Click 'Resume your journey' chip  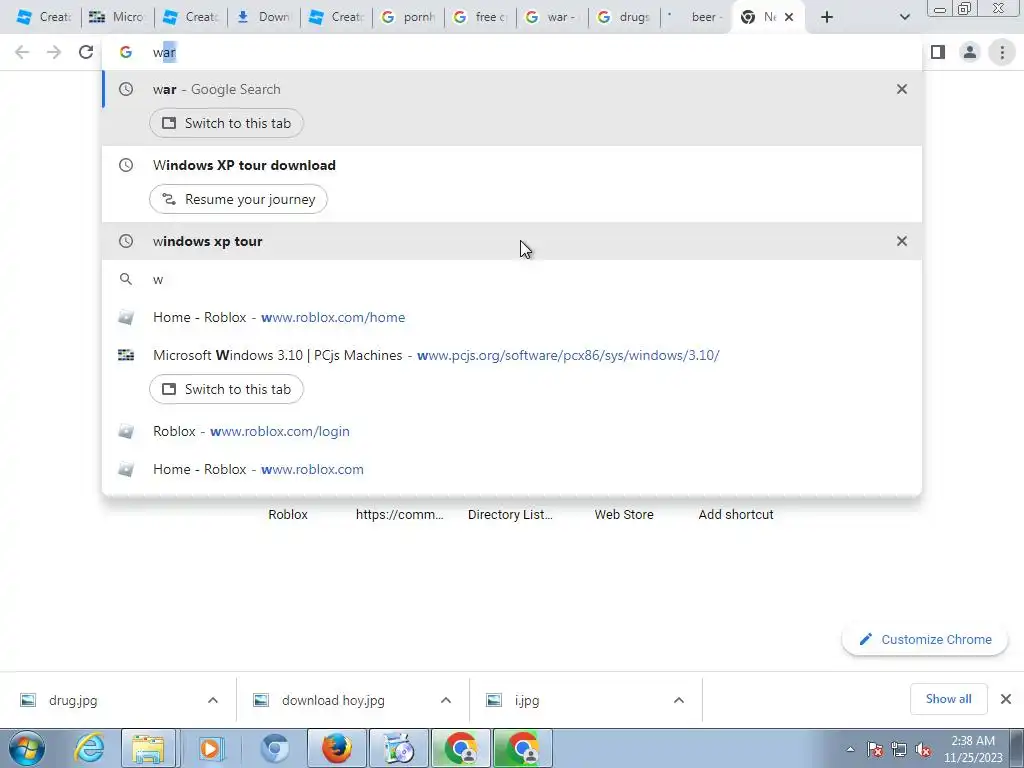(x=238, y=199)
